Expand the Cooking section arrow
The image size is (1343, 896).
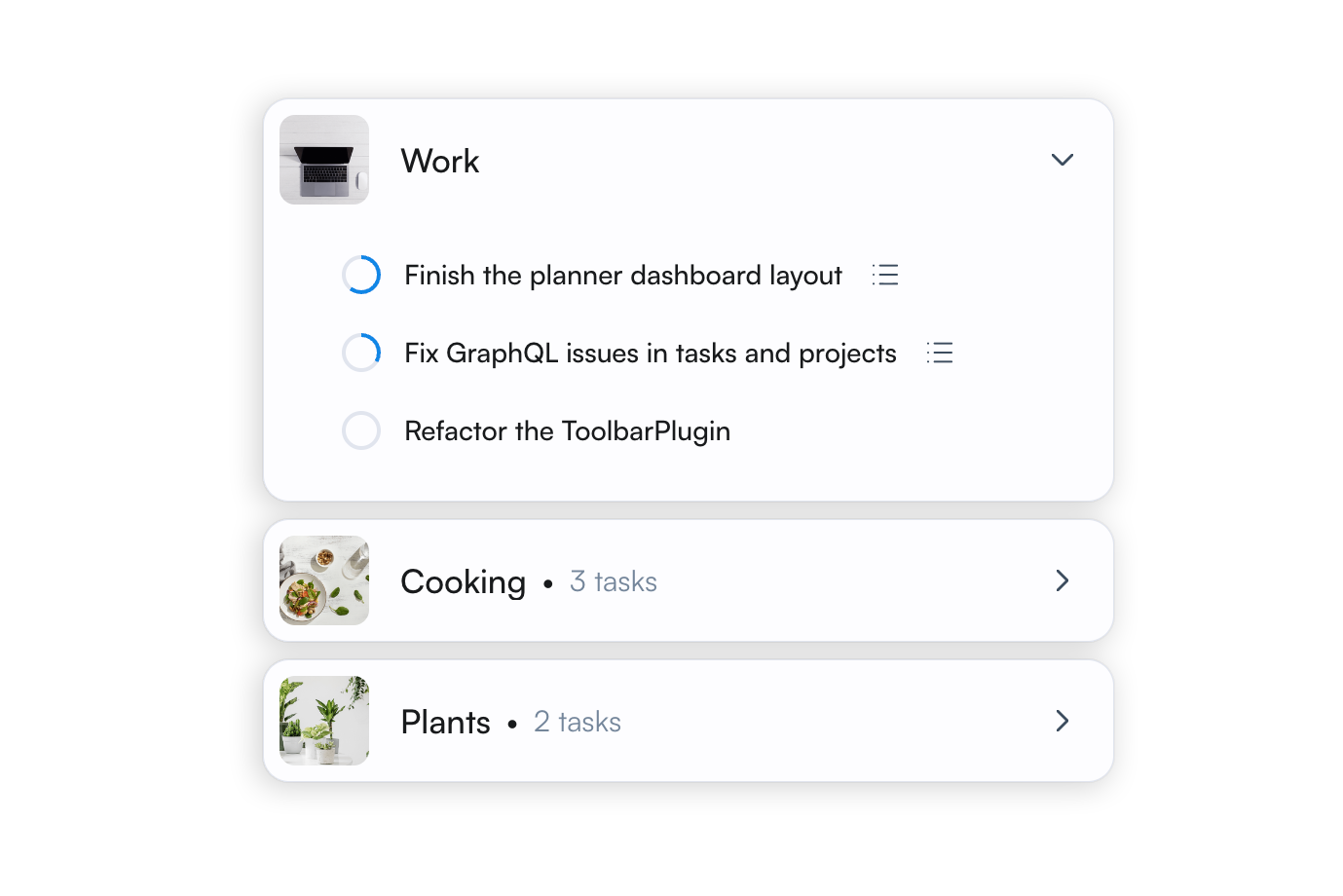coord(1062,580)
